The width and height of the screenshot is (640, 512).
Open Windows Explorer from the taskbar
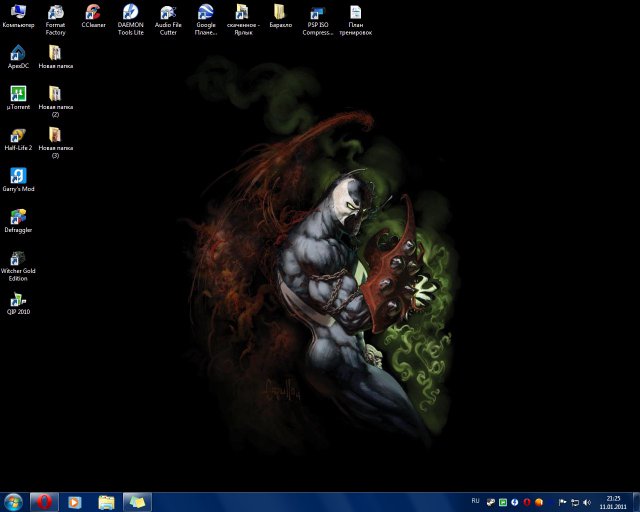[105, 501]
